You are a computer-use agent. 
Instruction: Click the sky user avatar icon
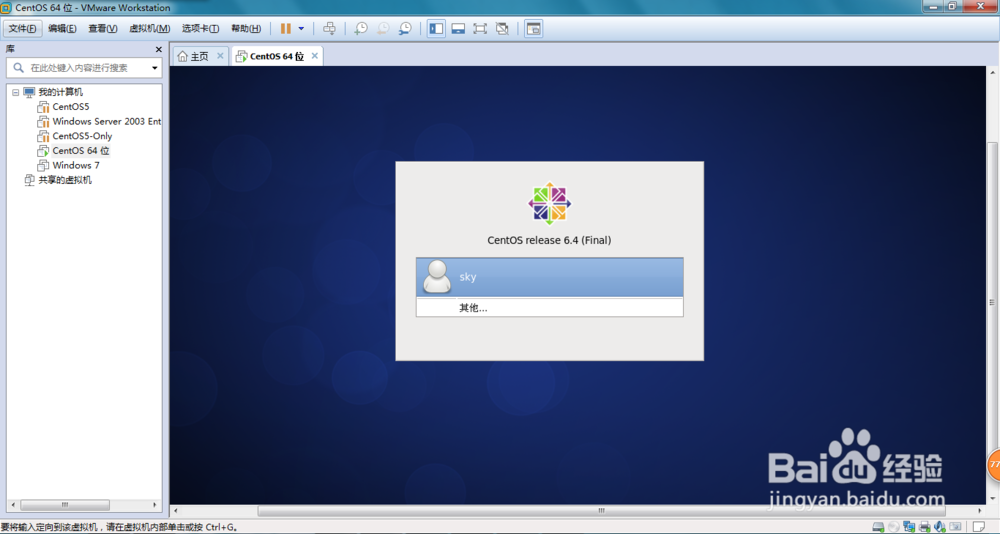pos(437,276)
